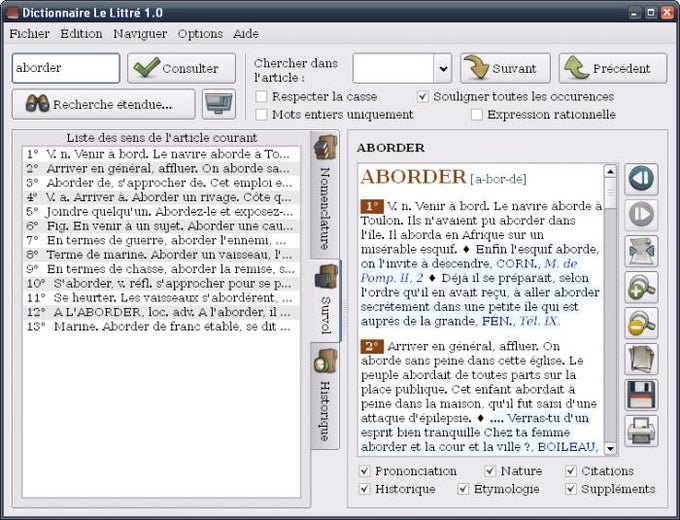Enable Expression rationnelle checkbox
Viewport: 680px width, 520px height.
tap(477, 114)
